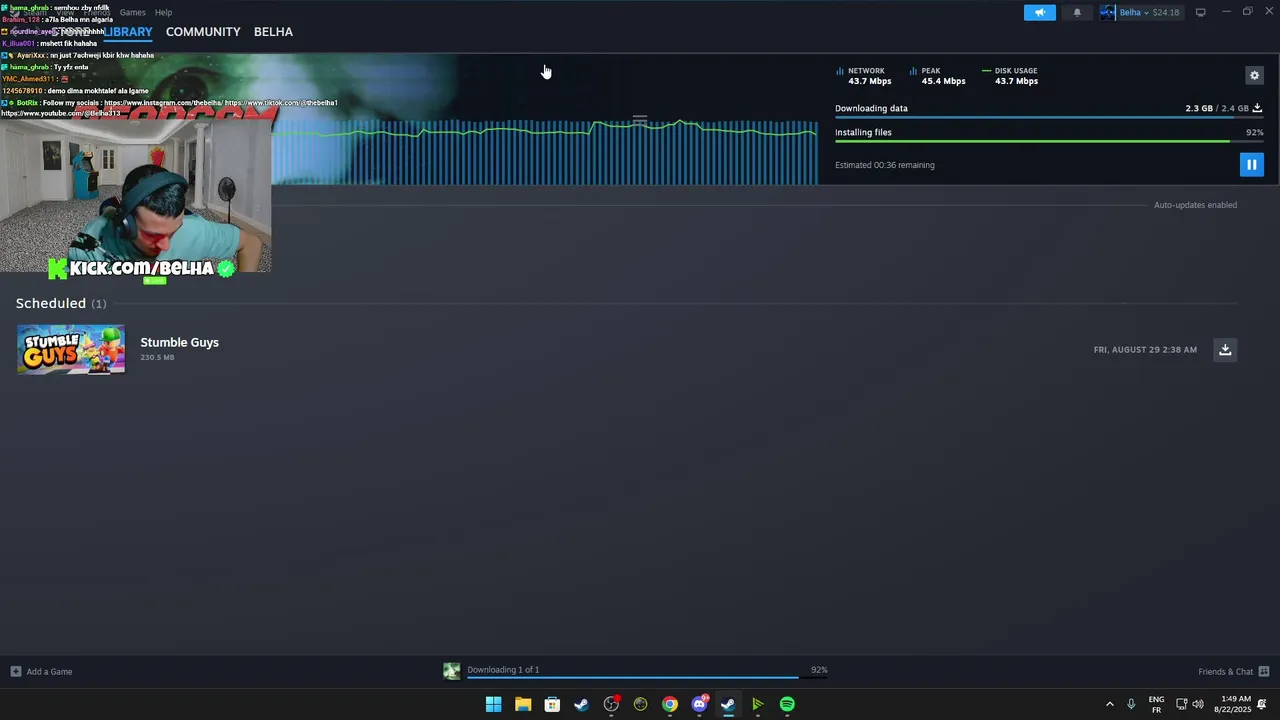Viewport: 1280px width, 720px height.
Task: Click the NETWORK speed graph legend
Action: coord(863,76)
